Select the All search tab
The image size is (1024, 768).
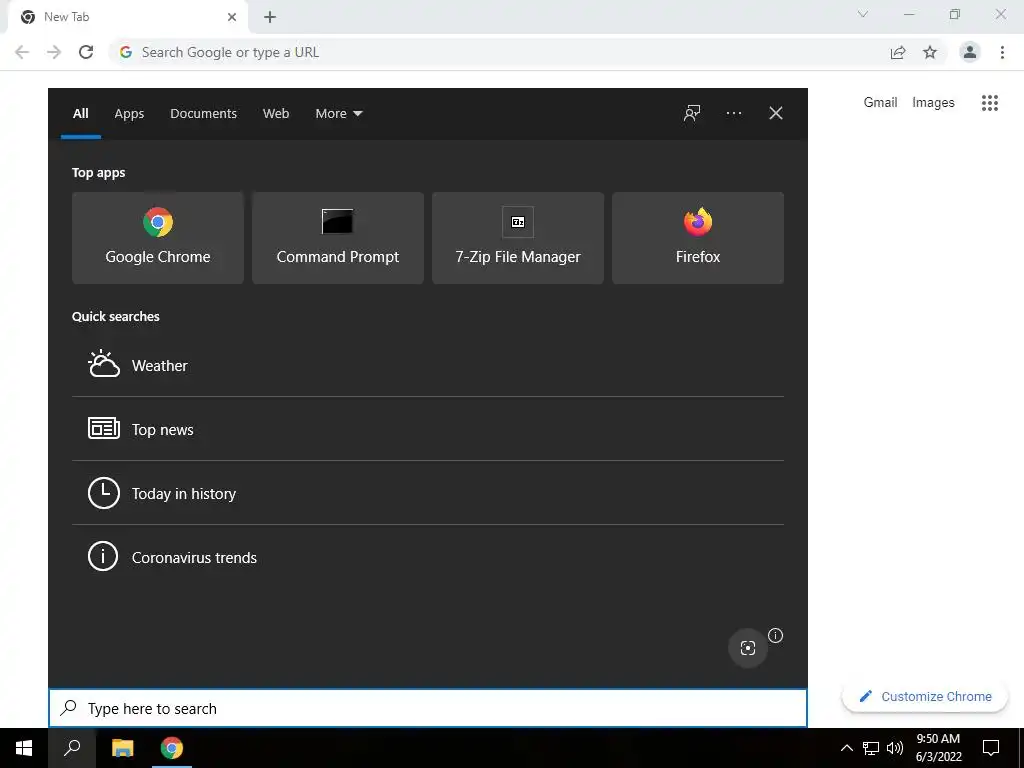(80, 114)
